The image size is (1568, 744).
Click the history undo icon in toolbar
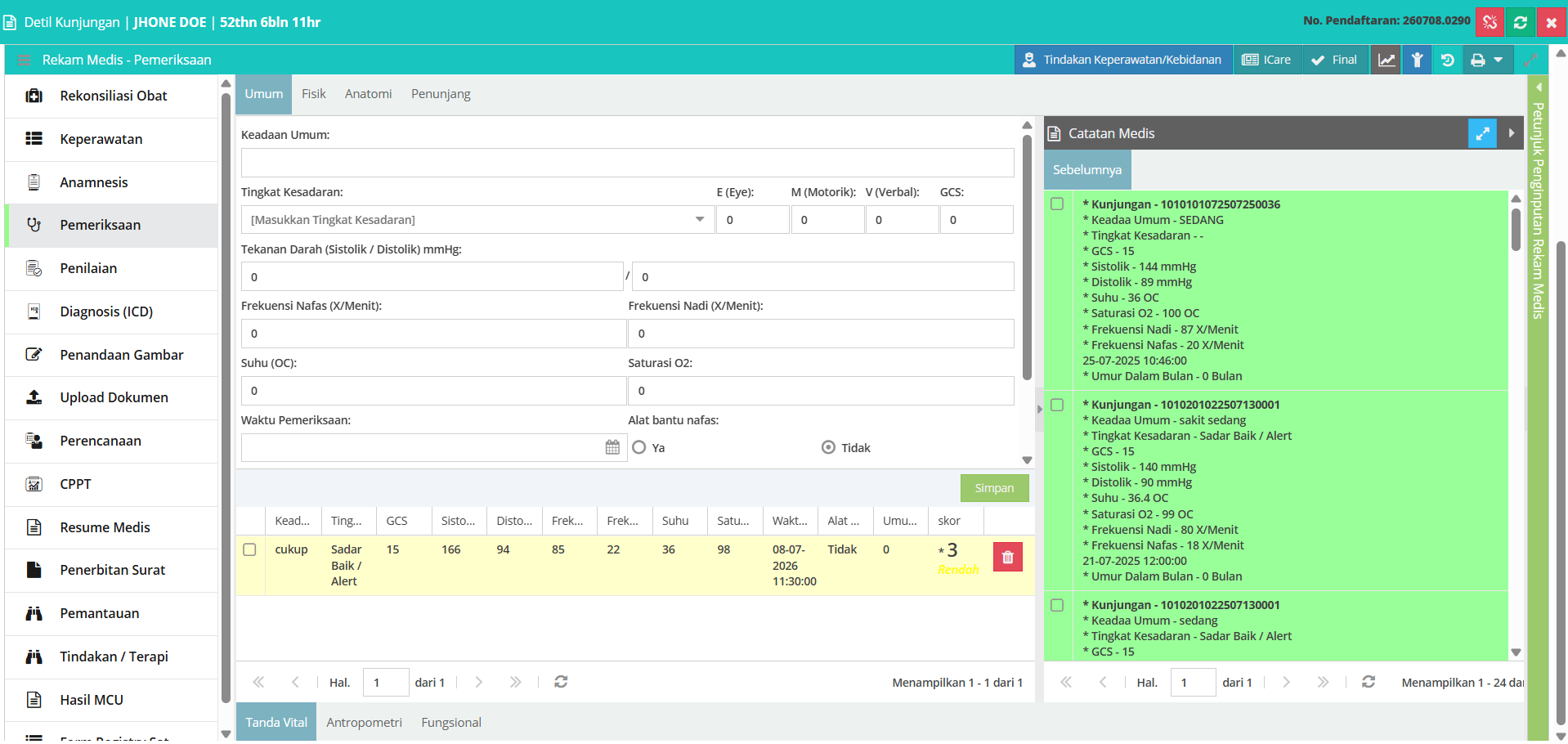pyautogui.click(x=1448, y=60)
